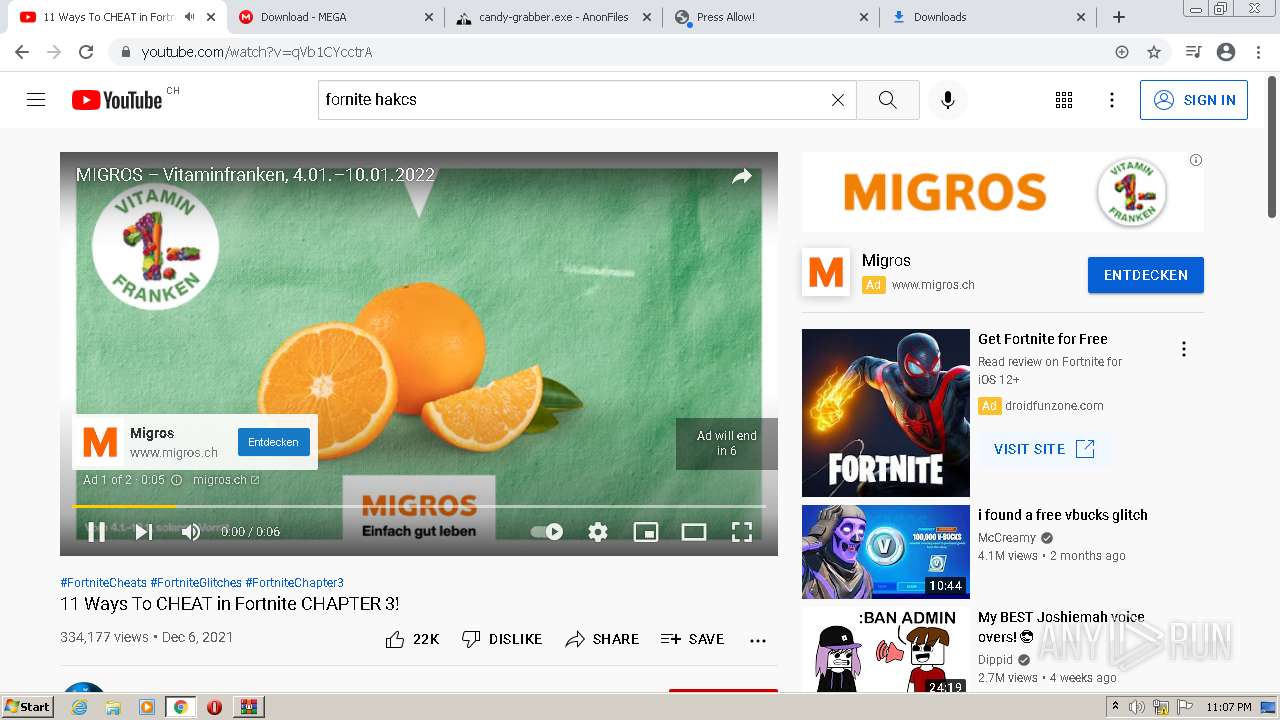Image resolution: width=1280 pixels, height=720 pixels.
Task: Open the Chrome media control button
Action: (x=1193, y=52)
